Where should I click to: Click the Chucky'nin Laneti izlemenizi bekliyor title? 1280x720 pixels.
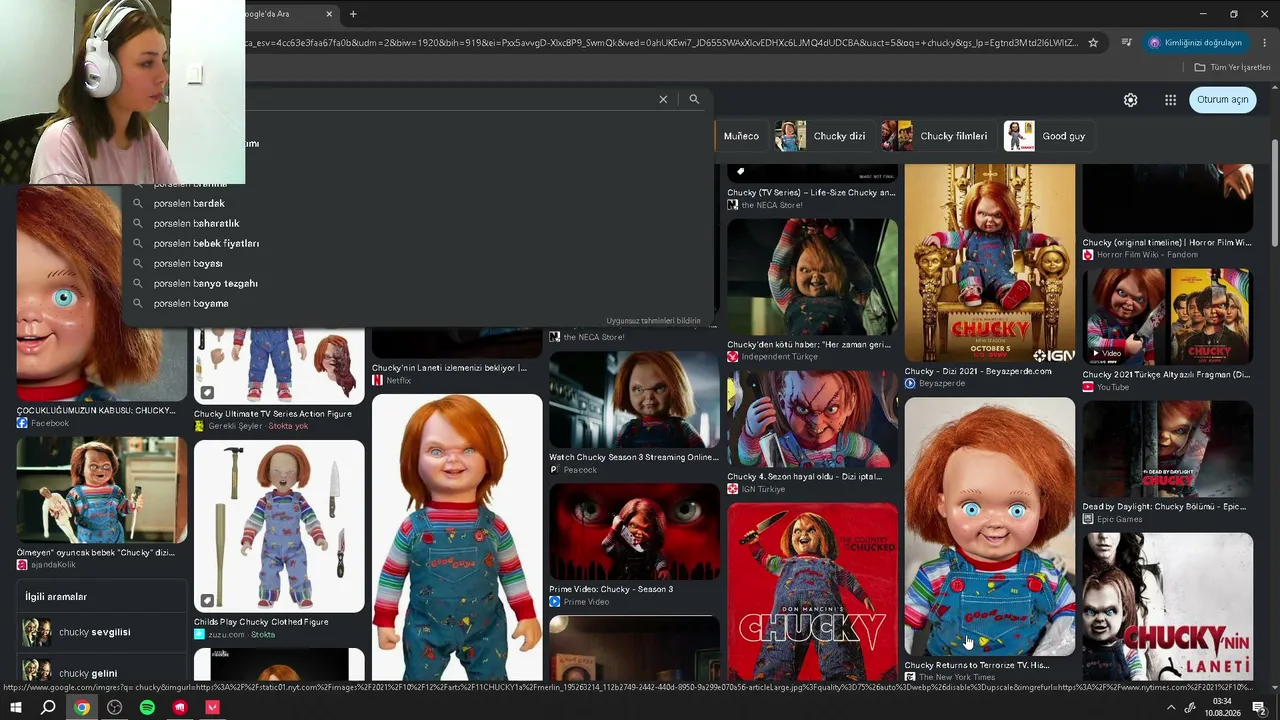[449, 368]
